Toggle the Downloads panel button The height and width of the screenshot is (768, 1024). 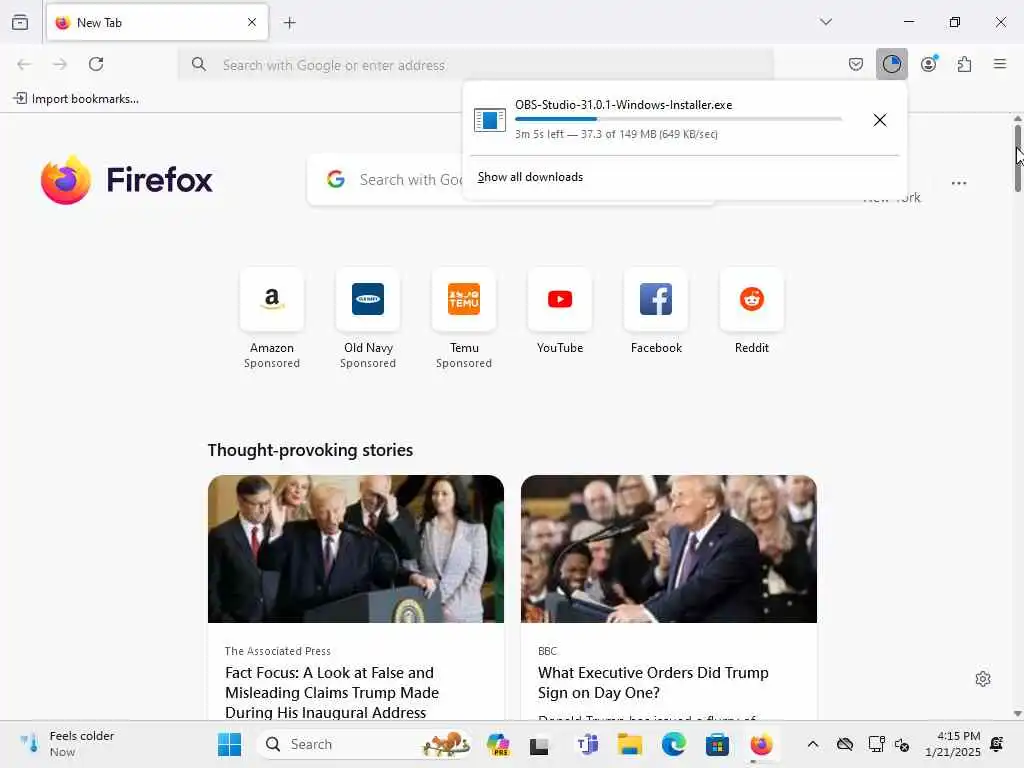[891, 64]
